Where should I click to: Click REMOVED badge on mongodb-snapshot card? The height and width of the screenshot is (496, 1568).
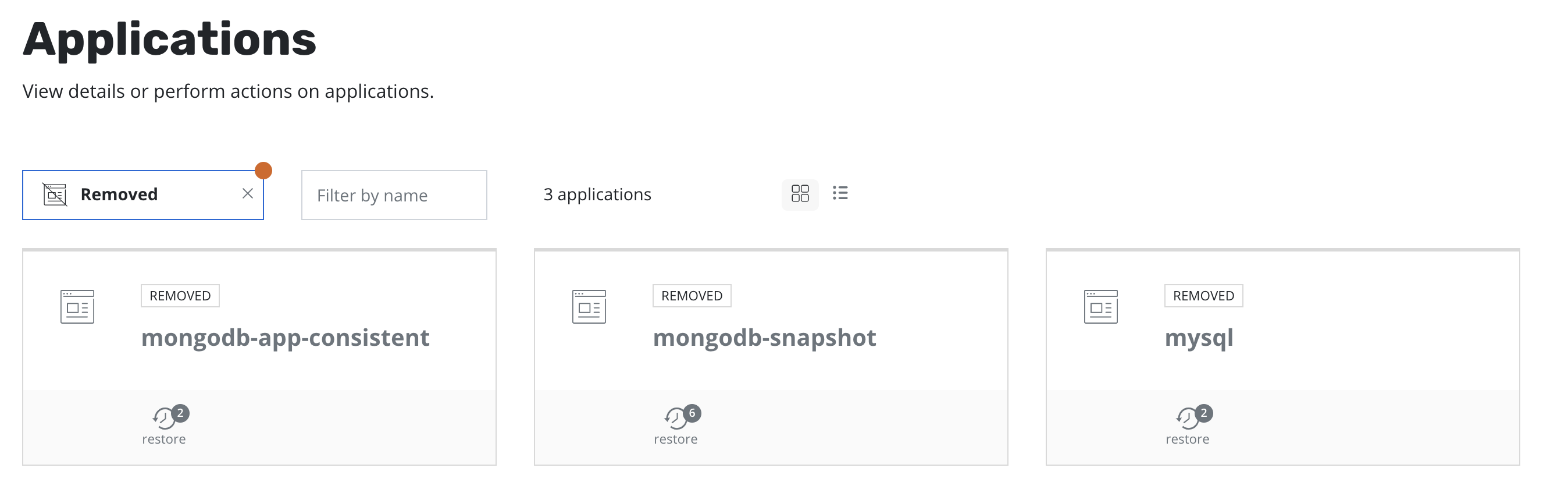point(692,296)
